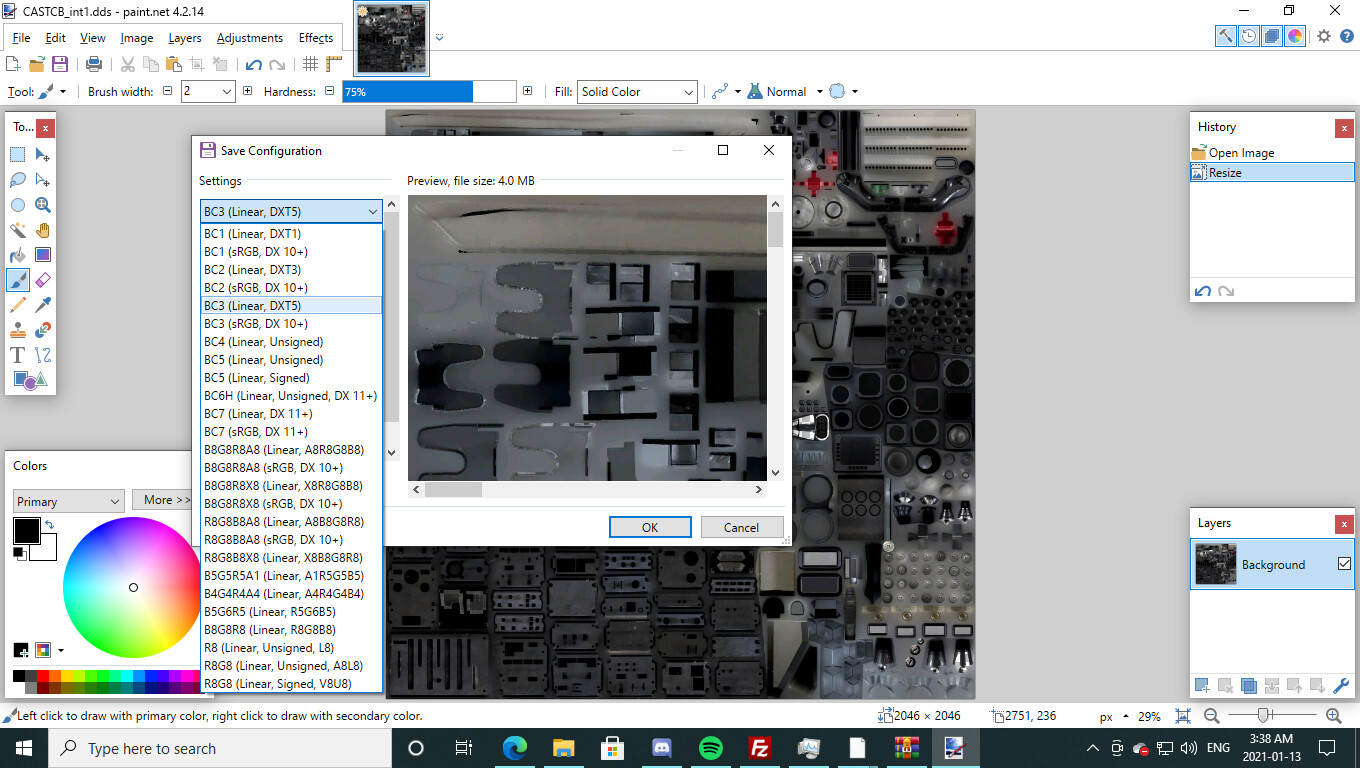1360x768 pixels.
Task: Select the Text tool
Action: pyautogui.click(x=18, y=355)
